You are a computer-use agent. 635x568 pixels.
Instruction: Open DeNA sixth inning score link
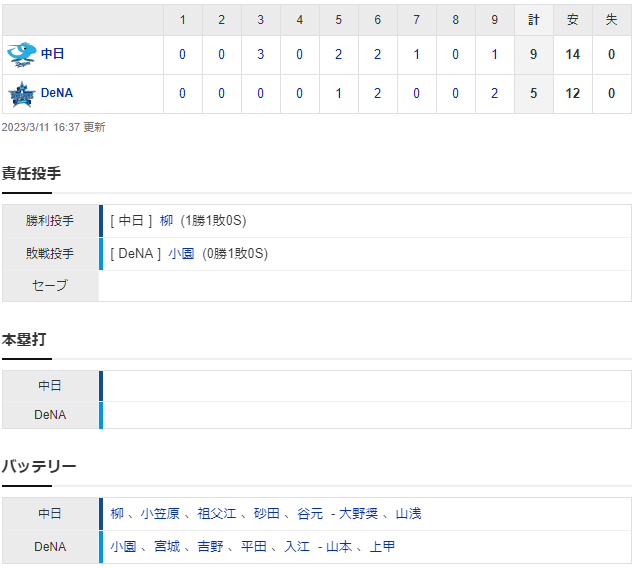(x=377, y=94)
